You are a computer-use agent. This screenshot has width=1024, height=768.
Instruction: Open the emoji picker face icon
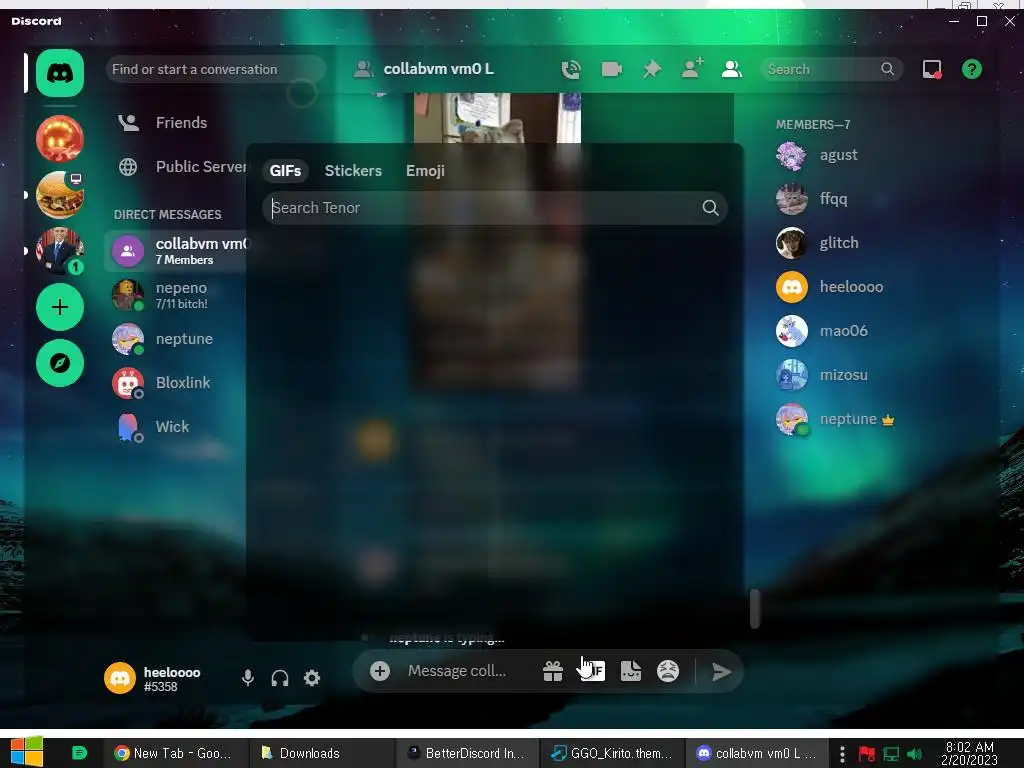coord(667,671)
